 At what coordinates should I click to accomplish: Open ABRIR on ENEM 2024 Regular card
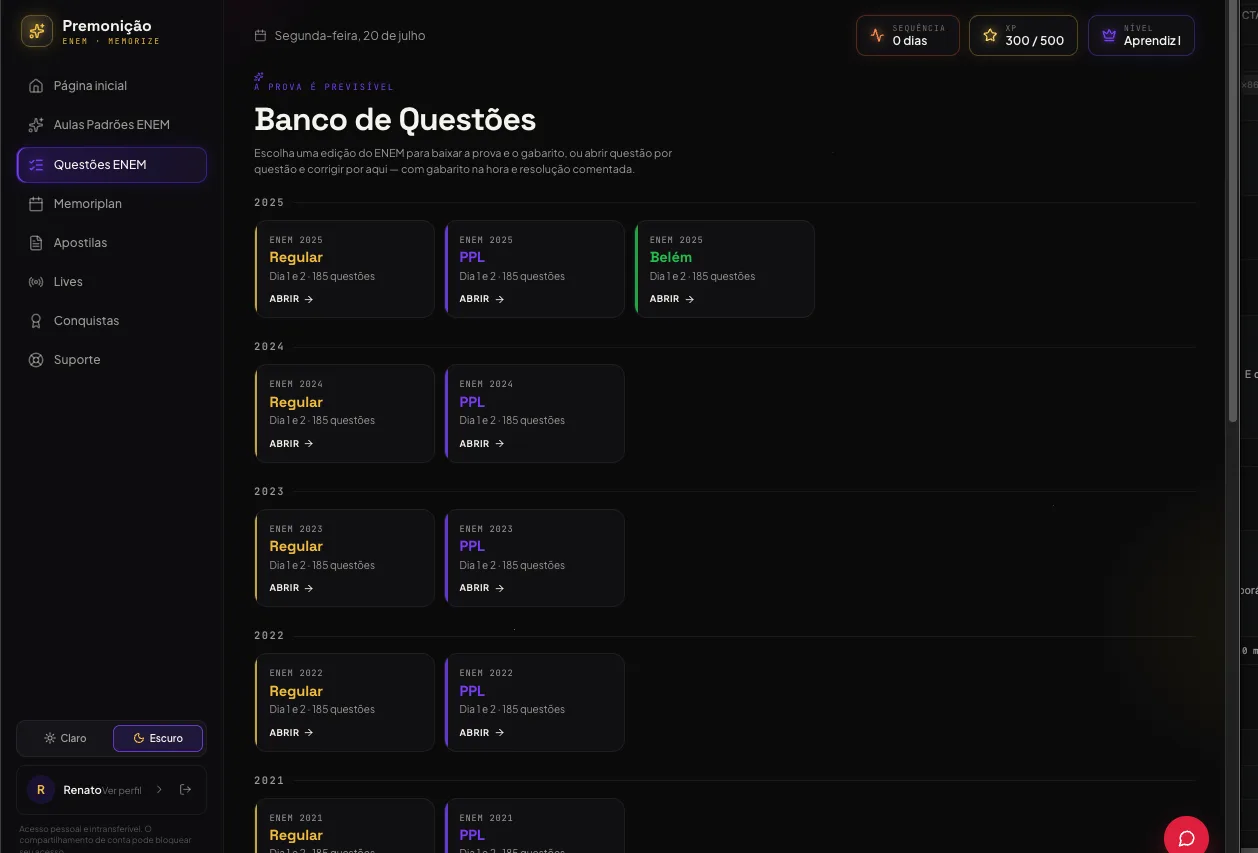[292, 444]
